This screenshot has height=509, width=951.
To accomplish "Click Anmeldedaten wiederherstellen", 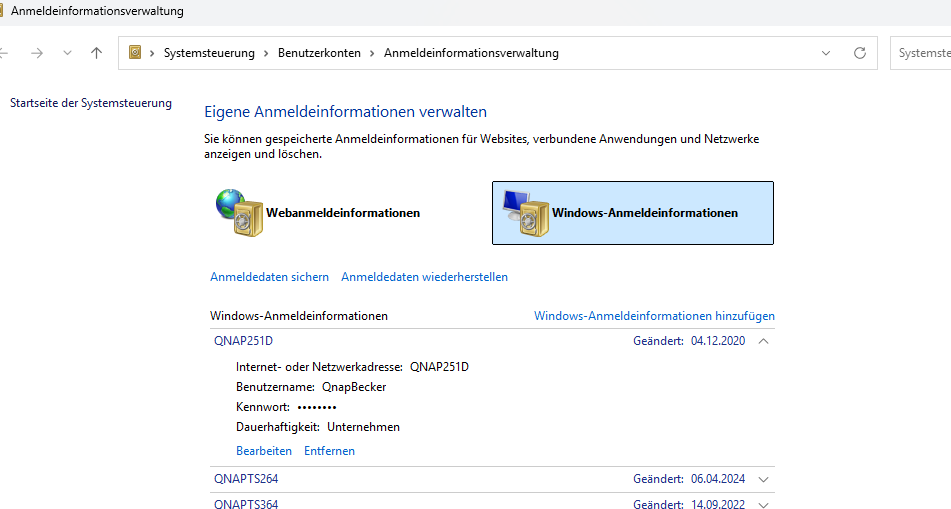I will pos(425,277).
